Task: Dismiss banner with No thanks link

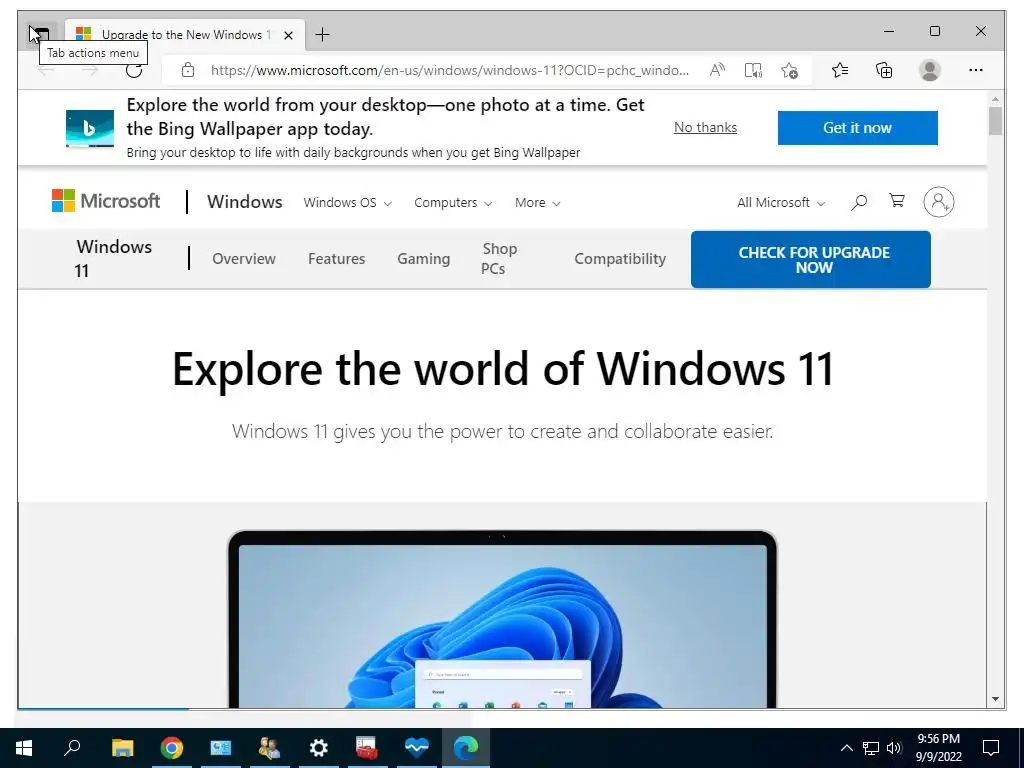Action: 705,127
